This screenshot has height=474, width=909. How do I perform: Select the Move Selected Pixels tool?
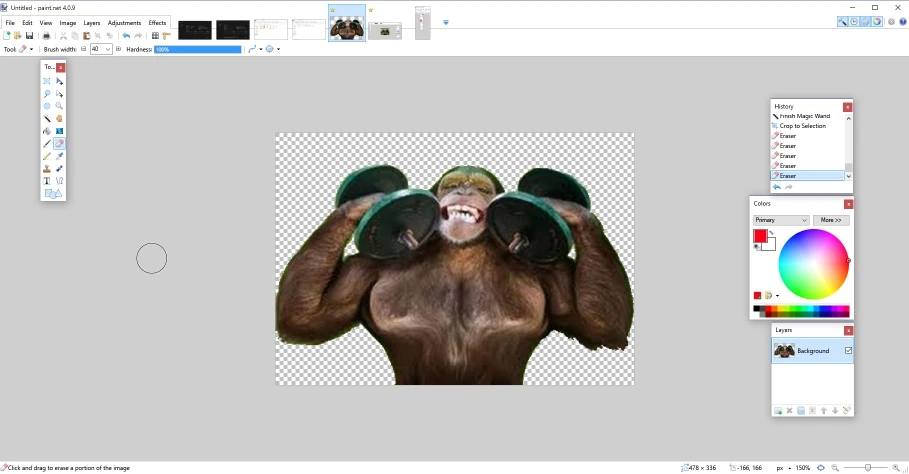pyautogui.click(x=59, y=81)
